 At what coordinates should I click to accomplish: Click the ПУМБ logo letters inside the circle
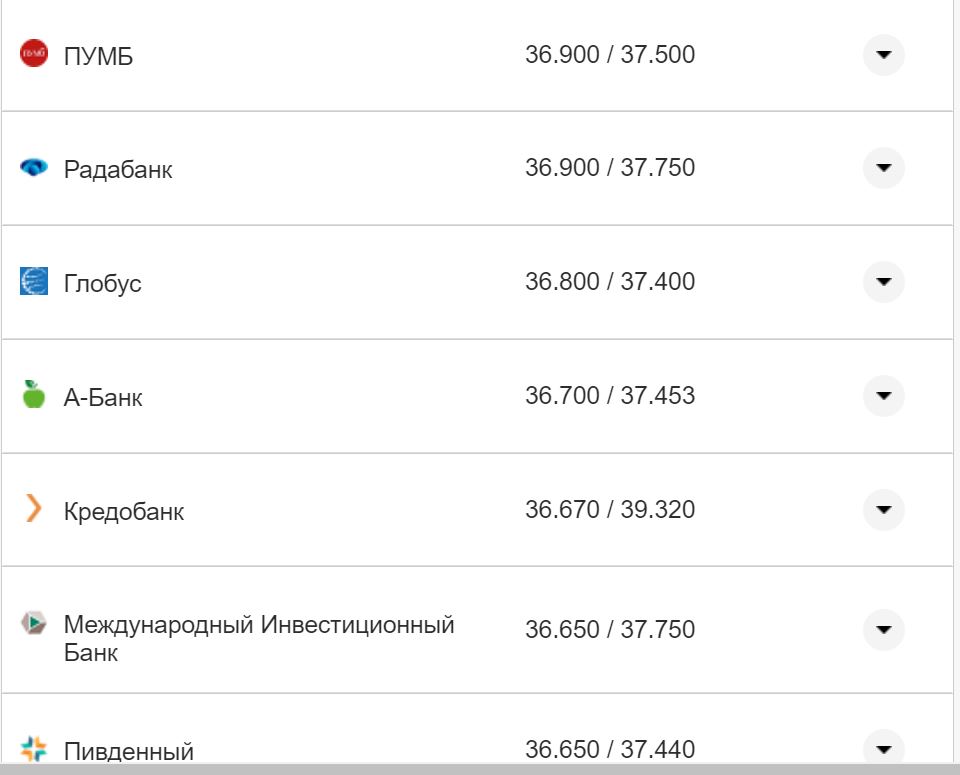pyautogui.click(x=35, y=54)
